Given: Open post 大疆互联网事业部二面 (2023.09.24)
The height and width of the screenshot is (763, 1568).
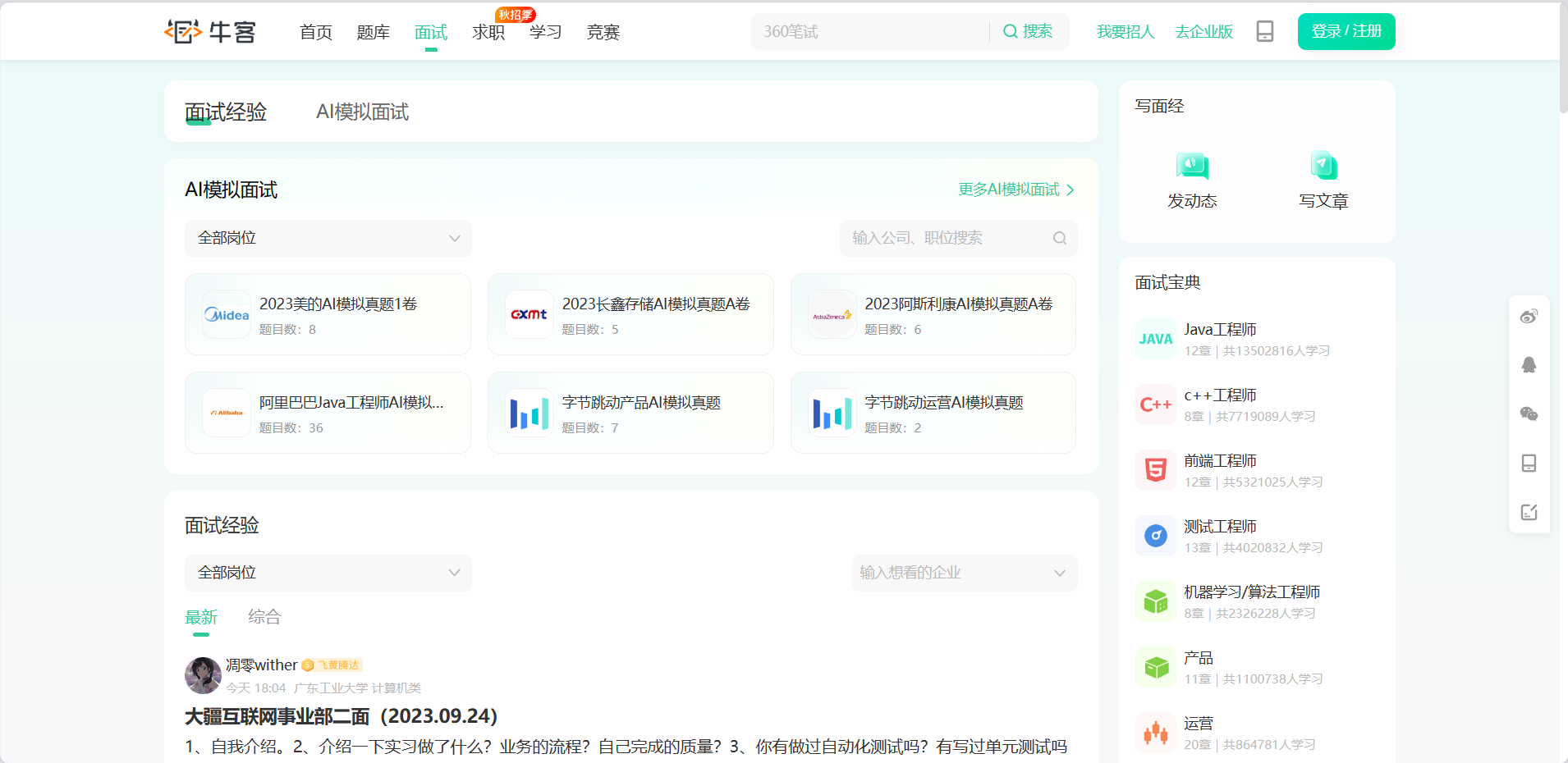Looking at the screenshot, I should 342,716.
